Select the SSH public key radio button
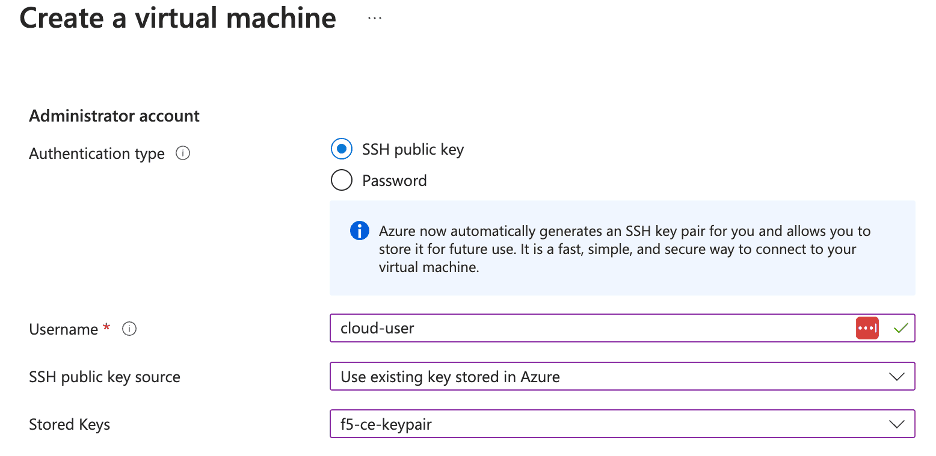The height and width of the screenshot is (456, 936). click(341, 149)
